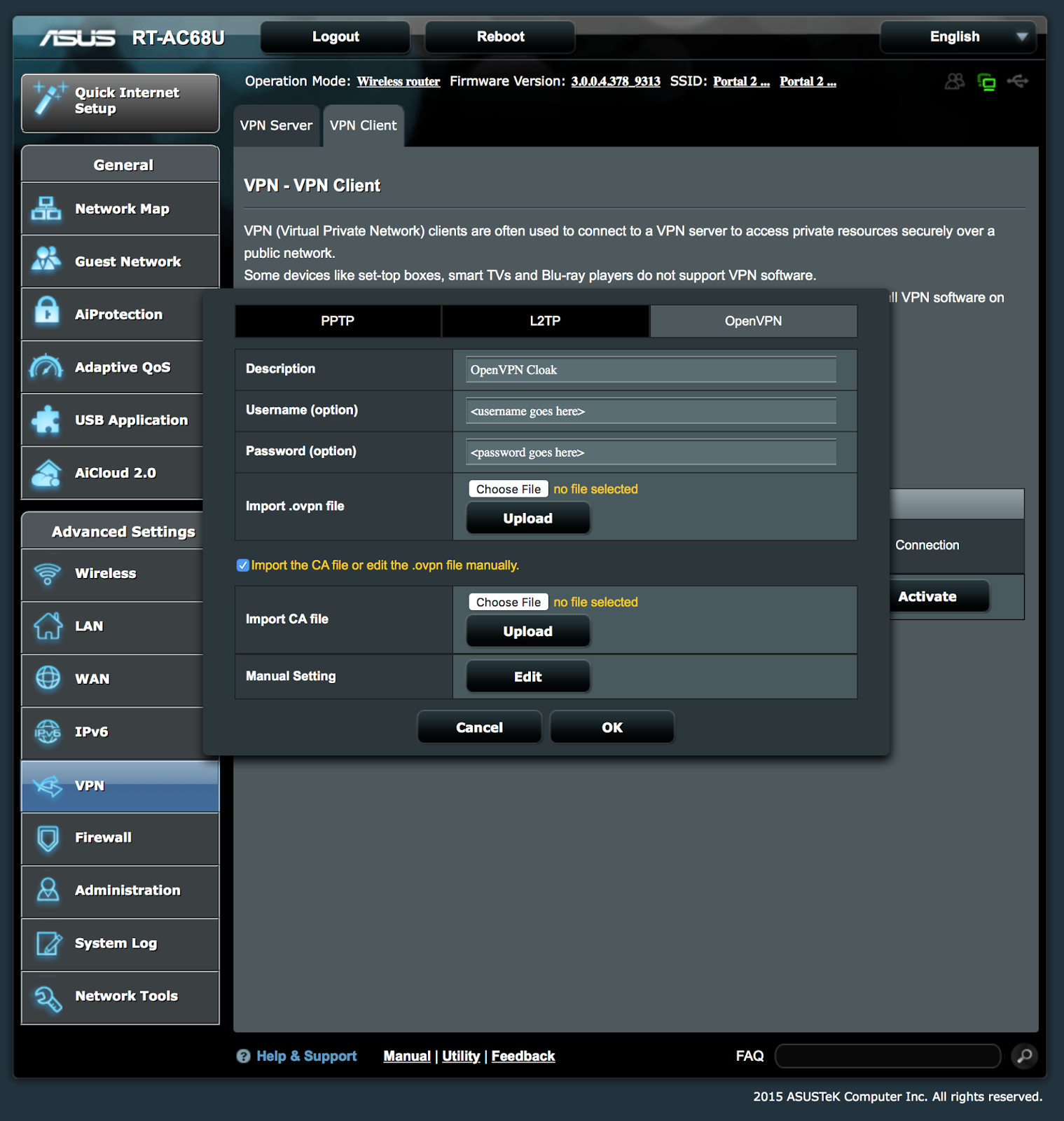The width and height of the screenshot is (1064, 1121).
Task: Click the Username (option) input field
Action: [x=651, y=411]
